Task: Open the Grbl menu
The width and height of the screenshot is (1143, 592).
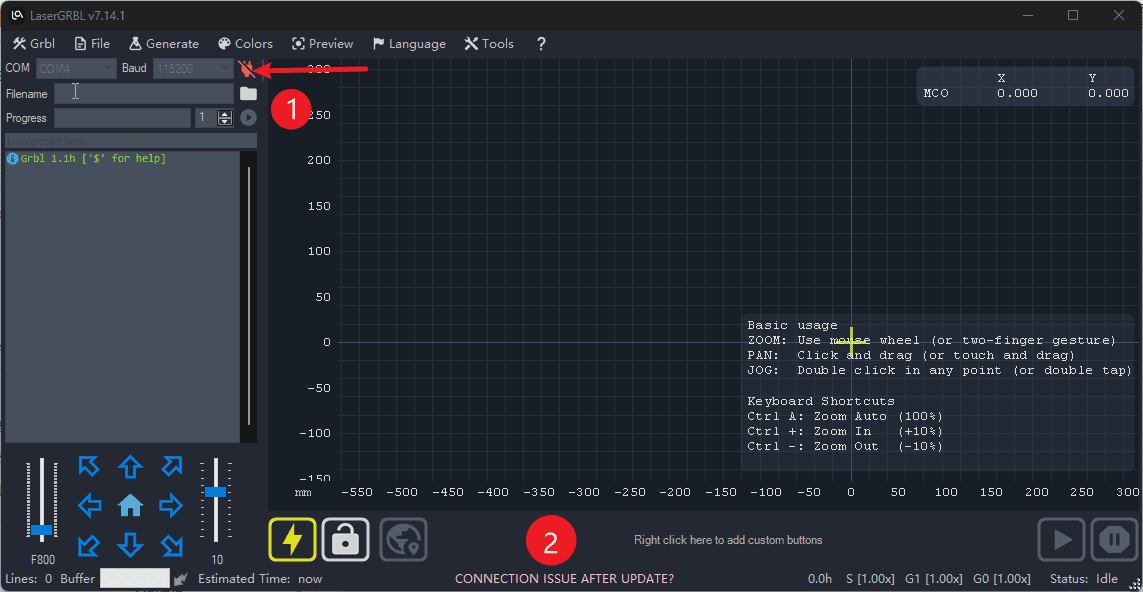Action: [x=34, y=44]
